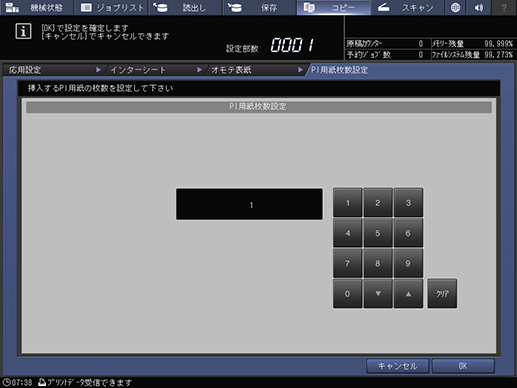Click the printer data status icon

pos(42,382)
